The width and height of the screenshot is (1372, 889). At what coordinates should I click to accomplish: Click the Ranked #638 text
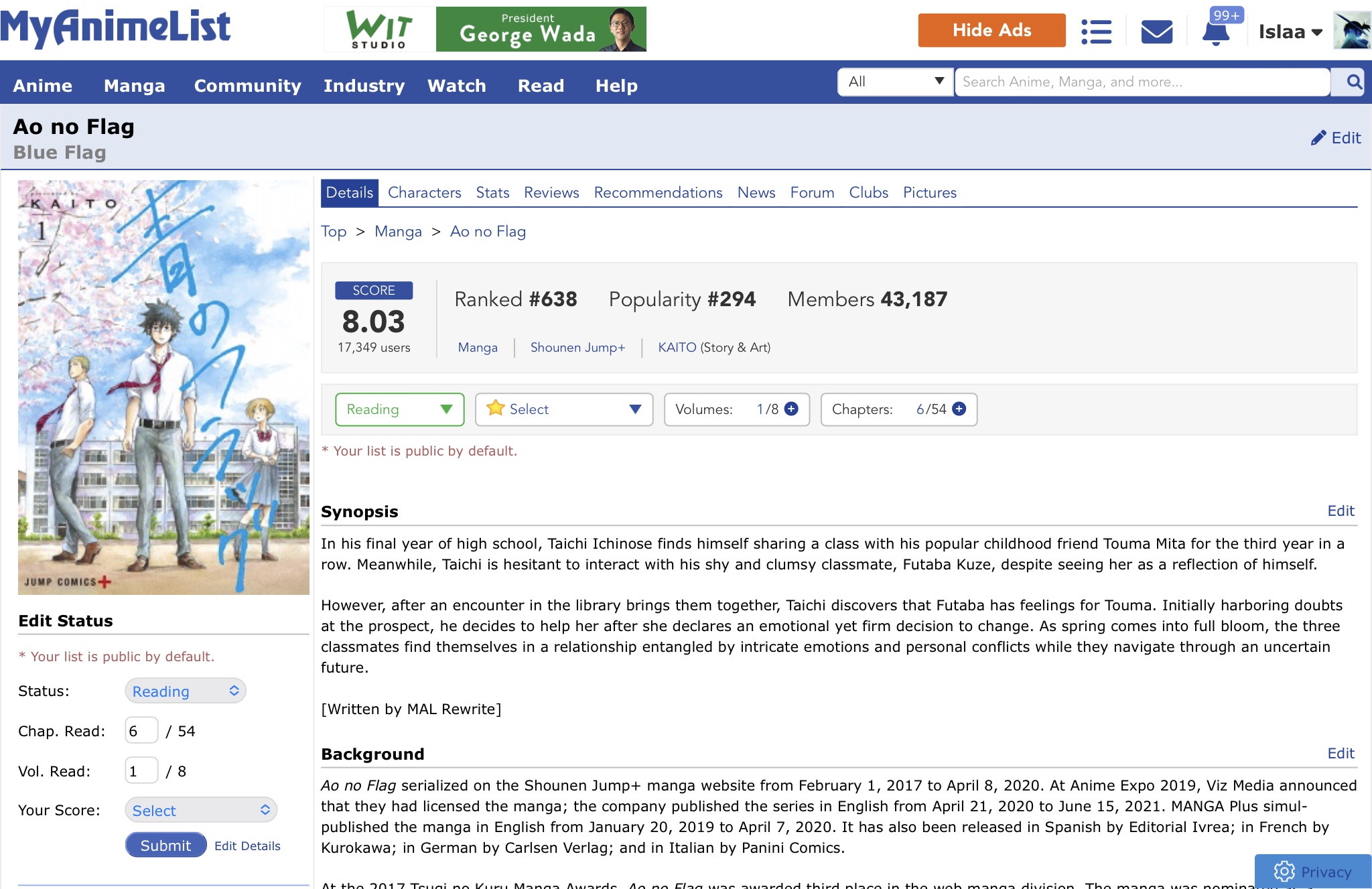[516, 299]
